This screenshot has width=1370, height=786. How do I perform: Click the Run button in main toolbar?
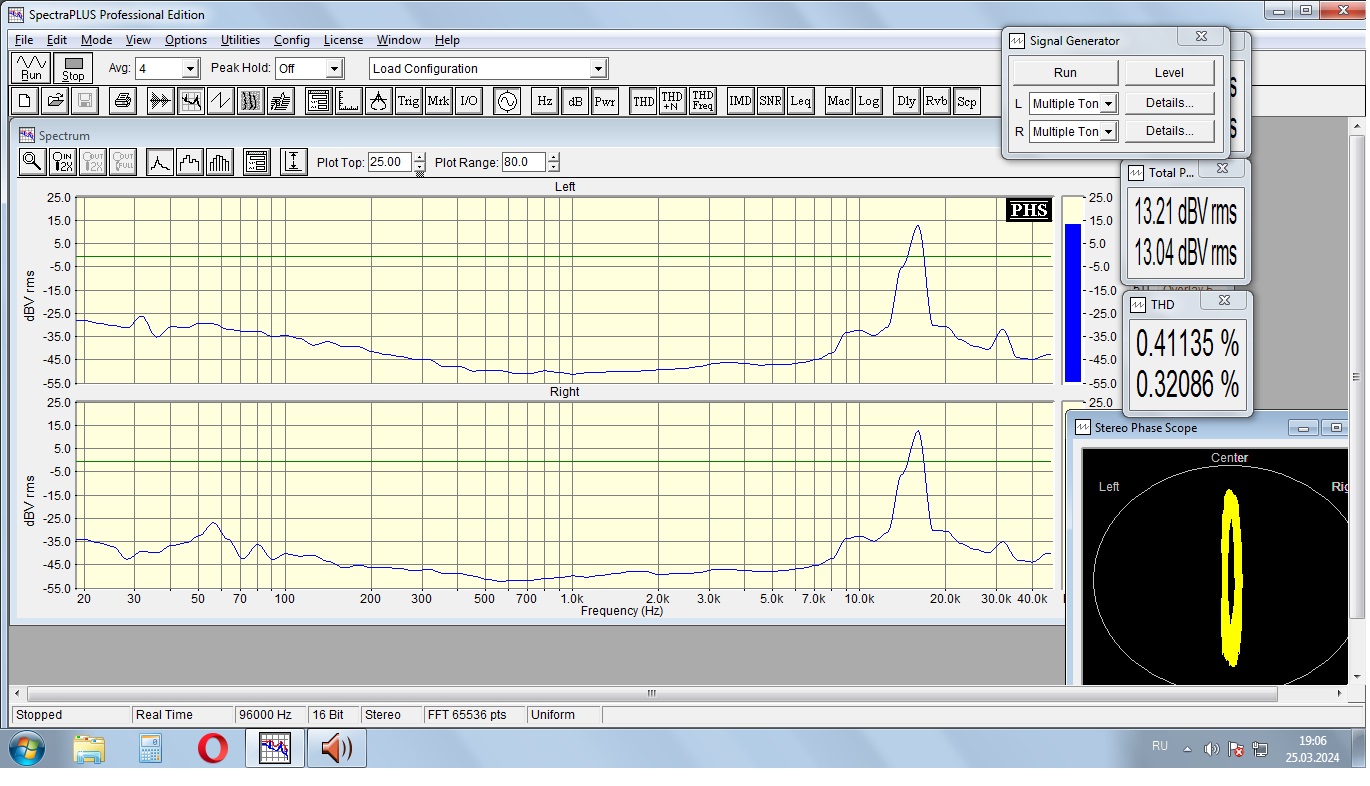[x=31, y=68]
